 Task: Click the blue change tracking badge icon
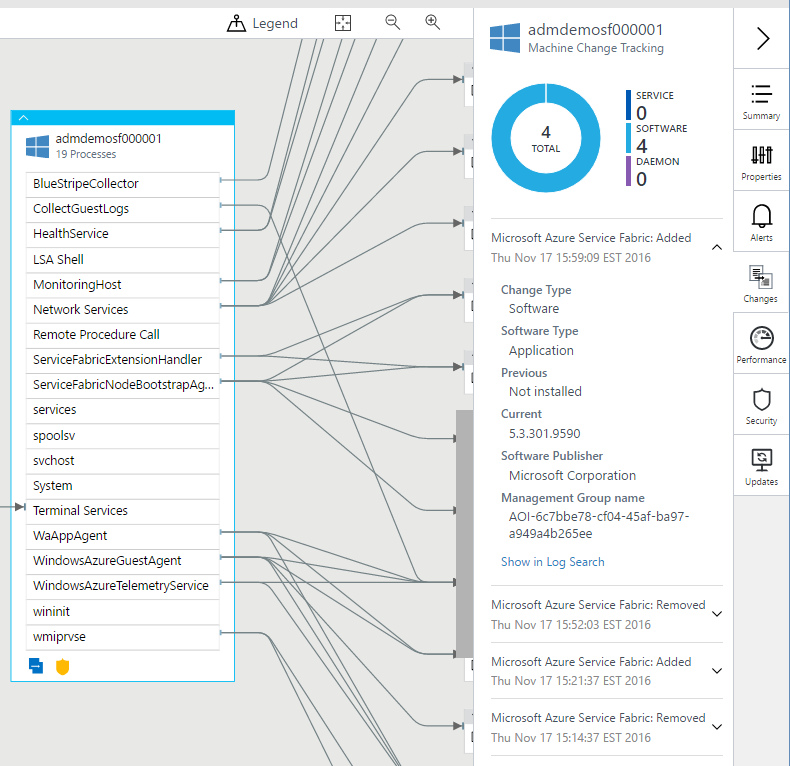click(36, 666)
